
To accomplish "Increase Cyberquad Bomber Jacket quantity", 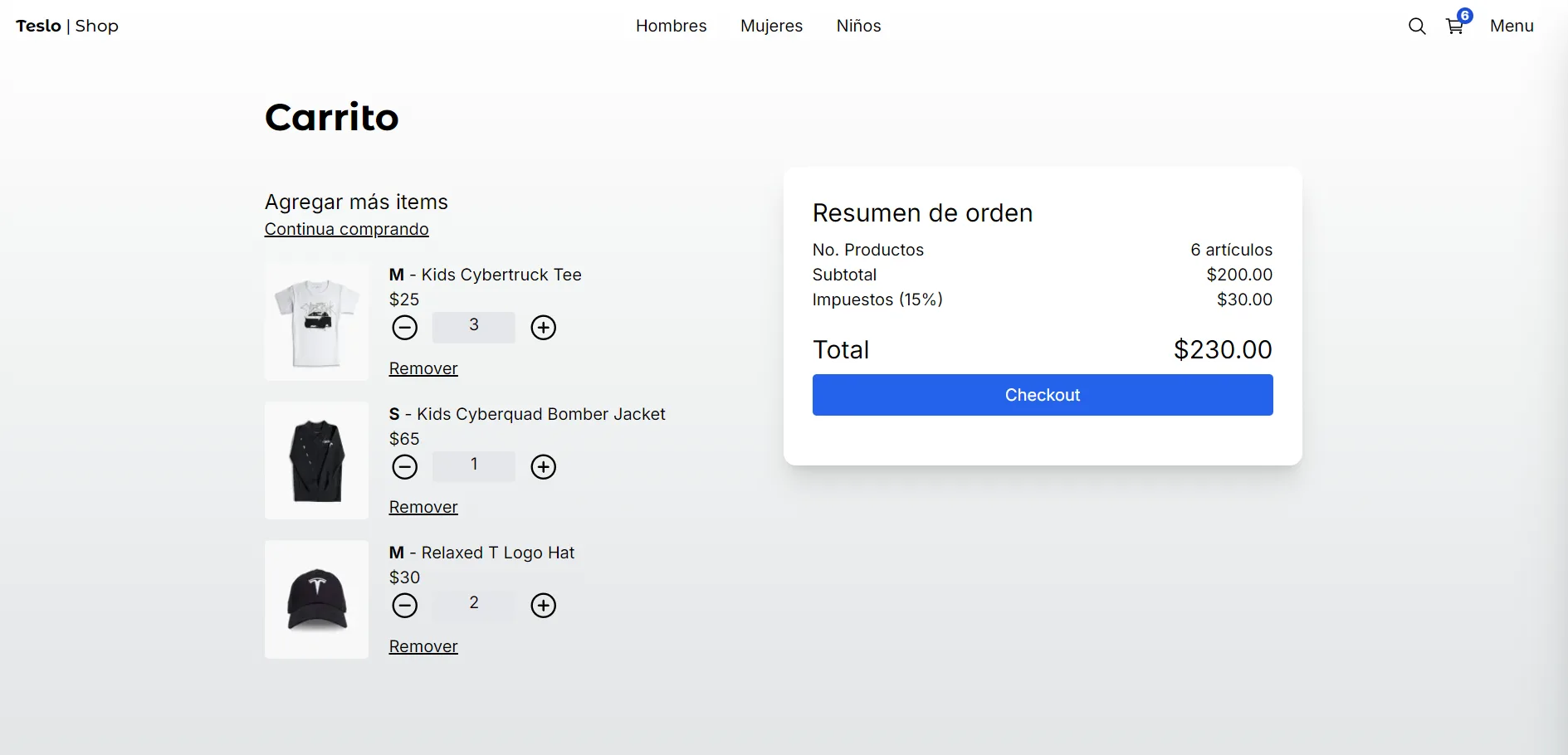I will (x=544, y=467).
